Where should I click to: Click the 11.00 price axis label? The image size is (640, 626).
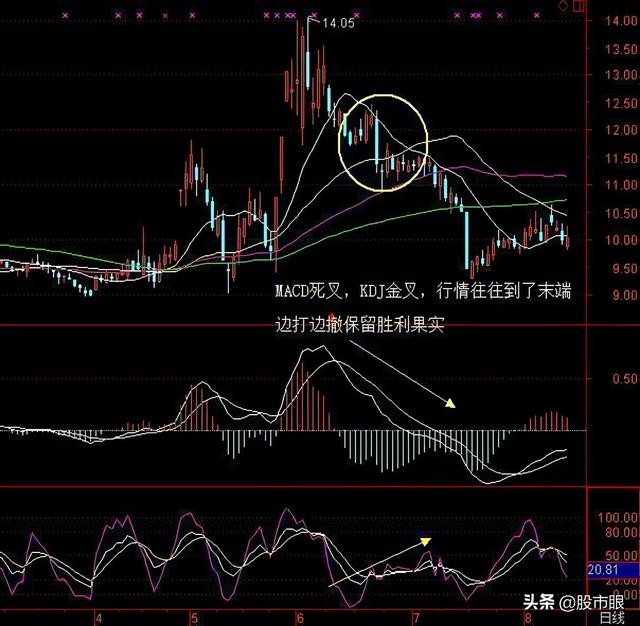[621, 185]
